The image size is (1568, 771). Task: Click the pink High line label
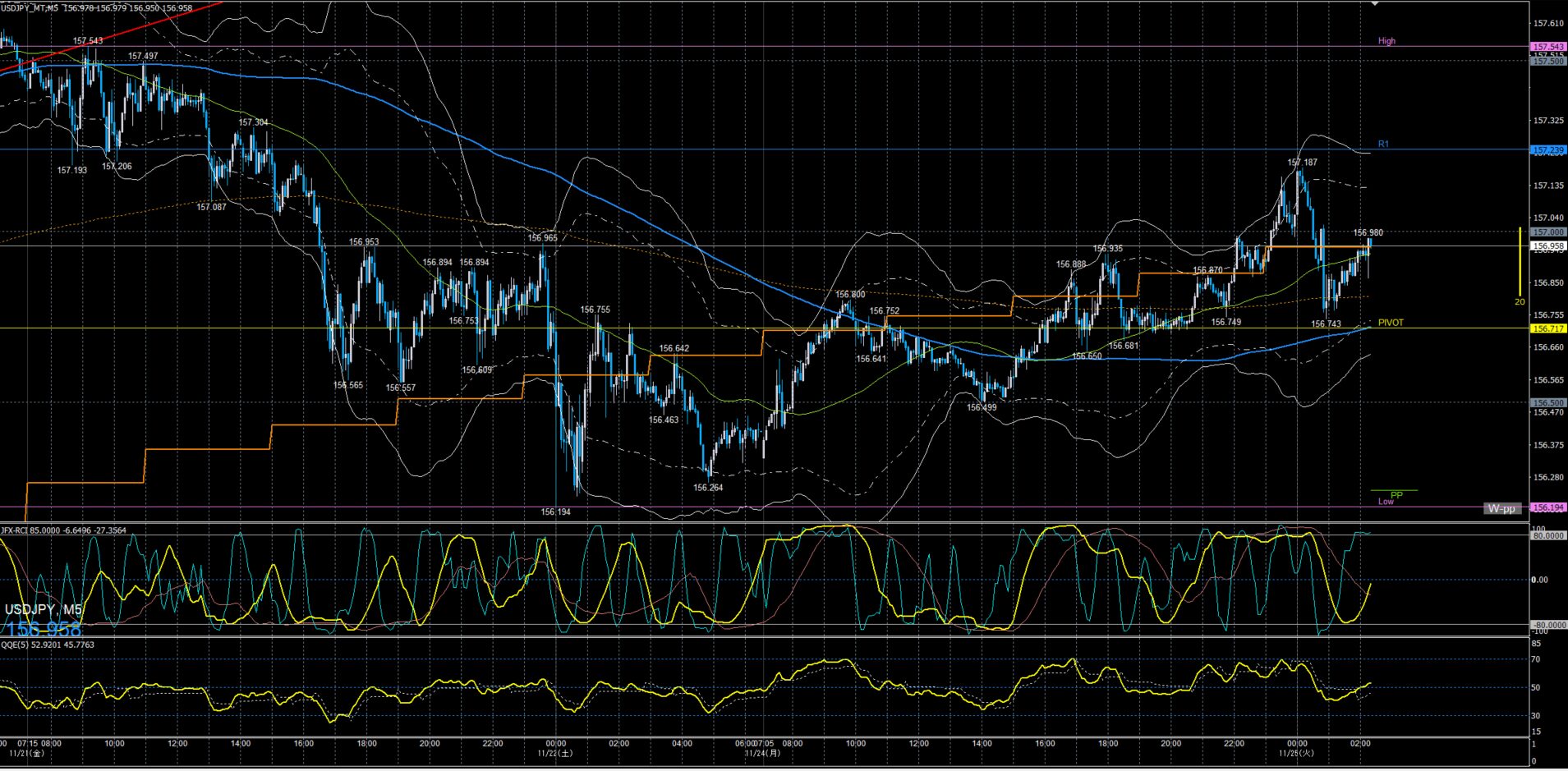(1386, 40)
